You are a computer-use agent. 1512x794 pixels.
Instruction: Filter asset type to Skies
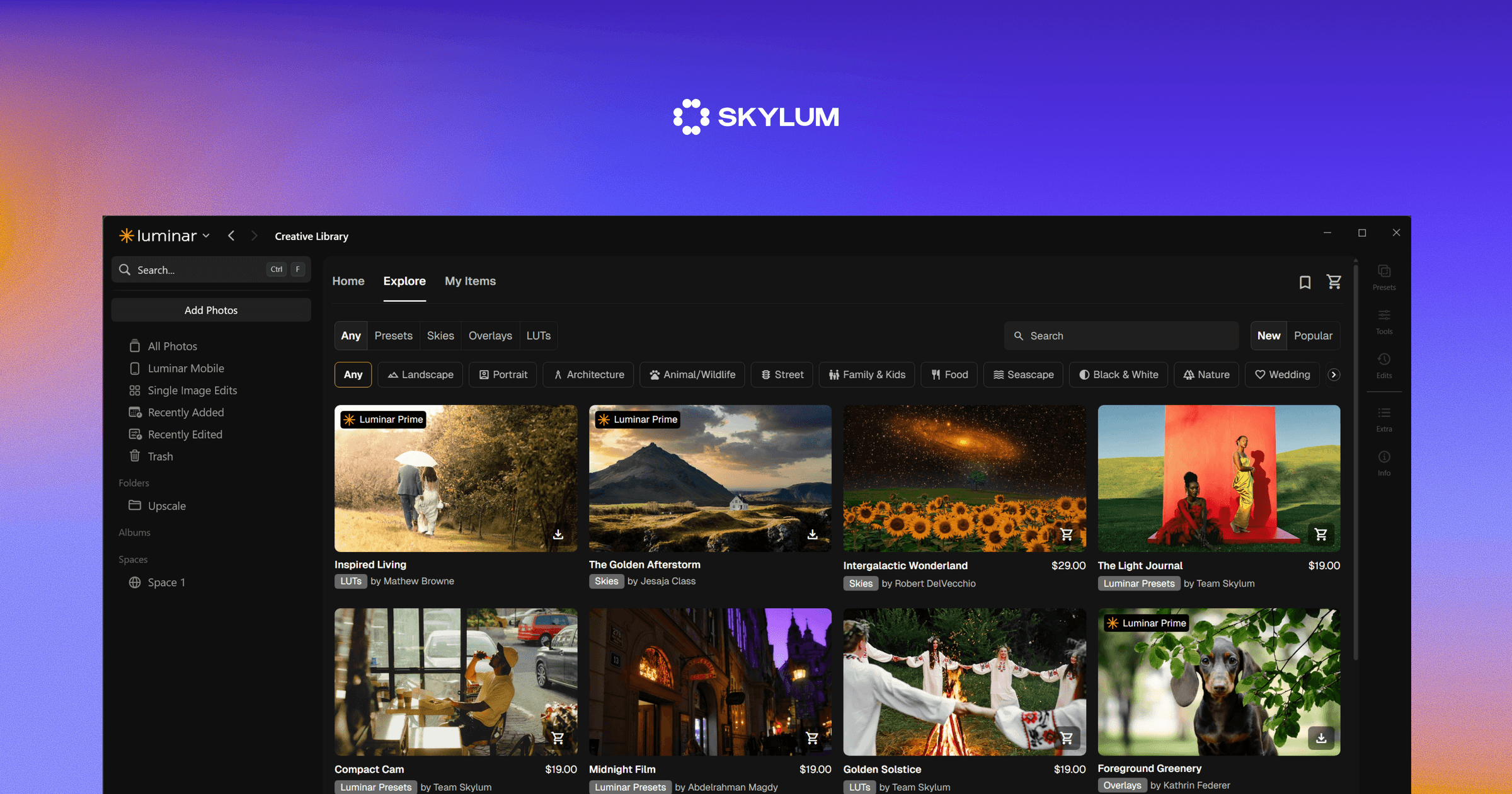(x=440, y=336)
